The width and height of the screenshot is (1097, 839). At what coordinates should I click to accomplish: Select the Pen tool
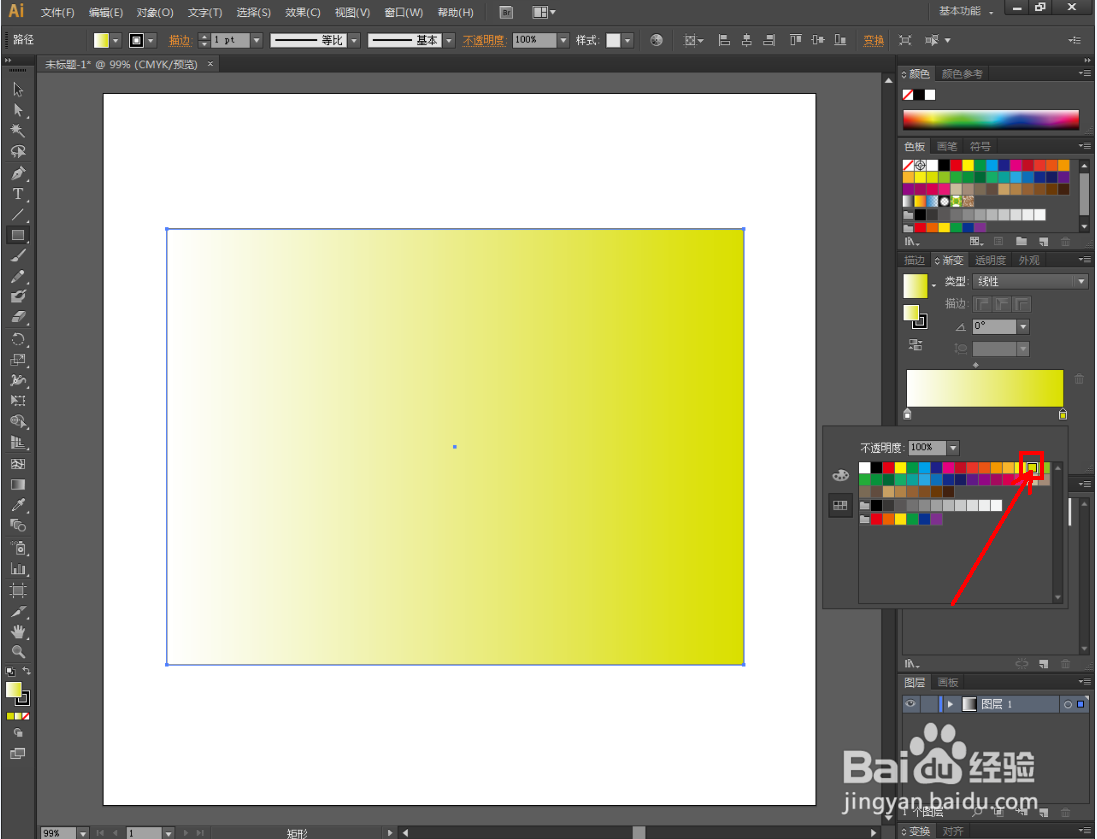(18, 174)
